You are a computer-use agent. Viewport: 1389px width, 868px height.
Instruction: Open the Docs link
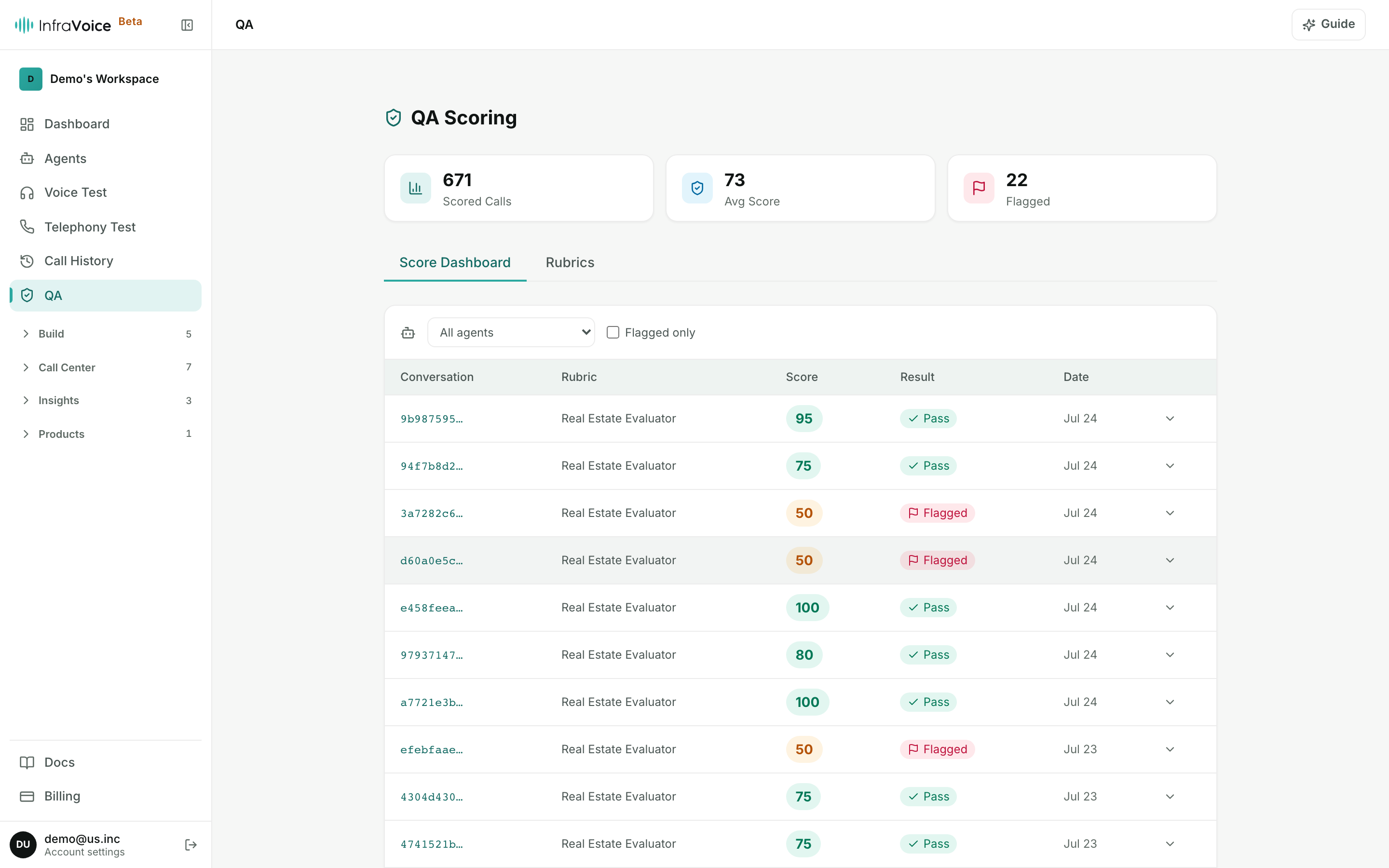(106, 762)
